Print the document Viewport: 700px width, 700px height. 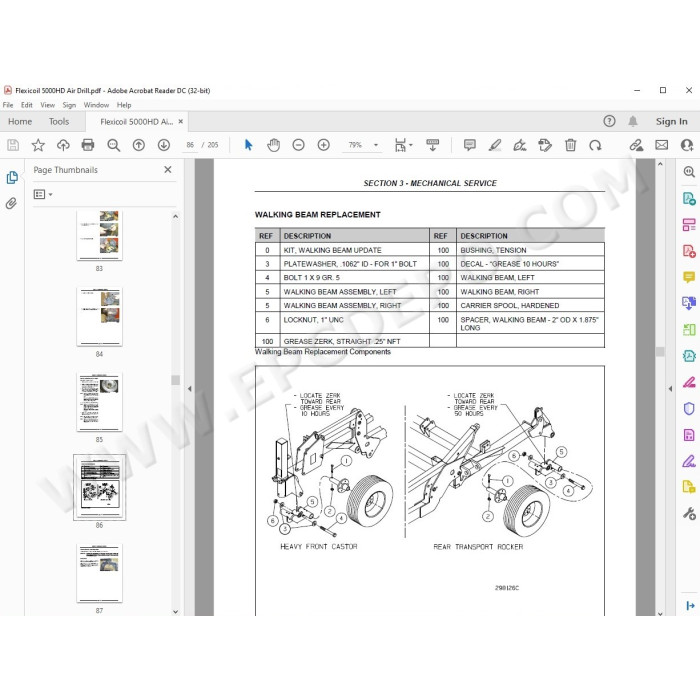point(88,145)
